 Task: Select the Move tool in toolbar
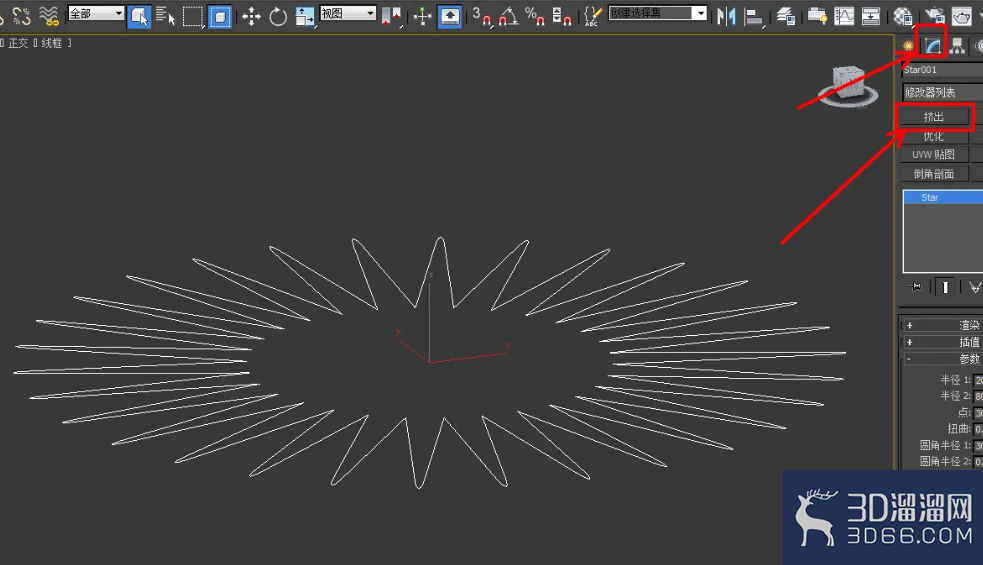[x=251, y=16]
